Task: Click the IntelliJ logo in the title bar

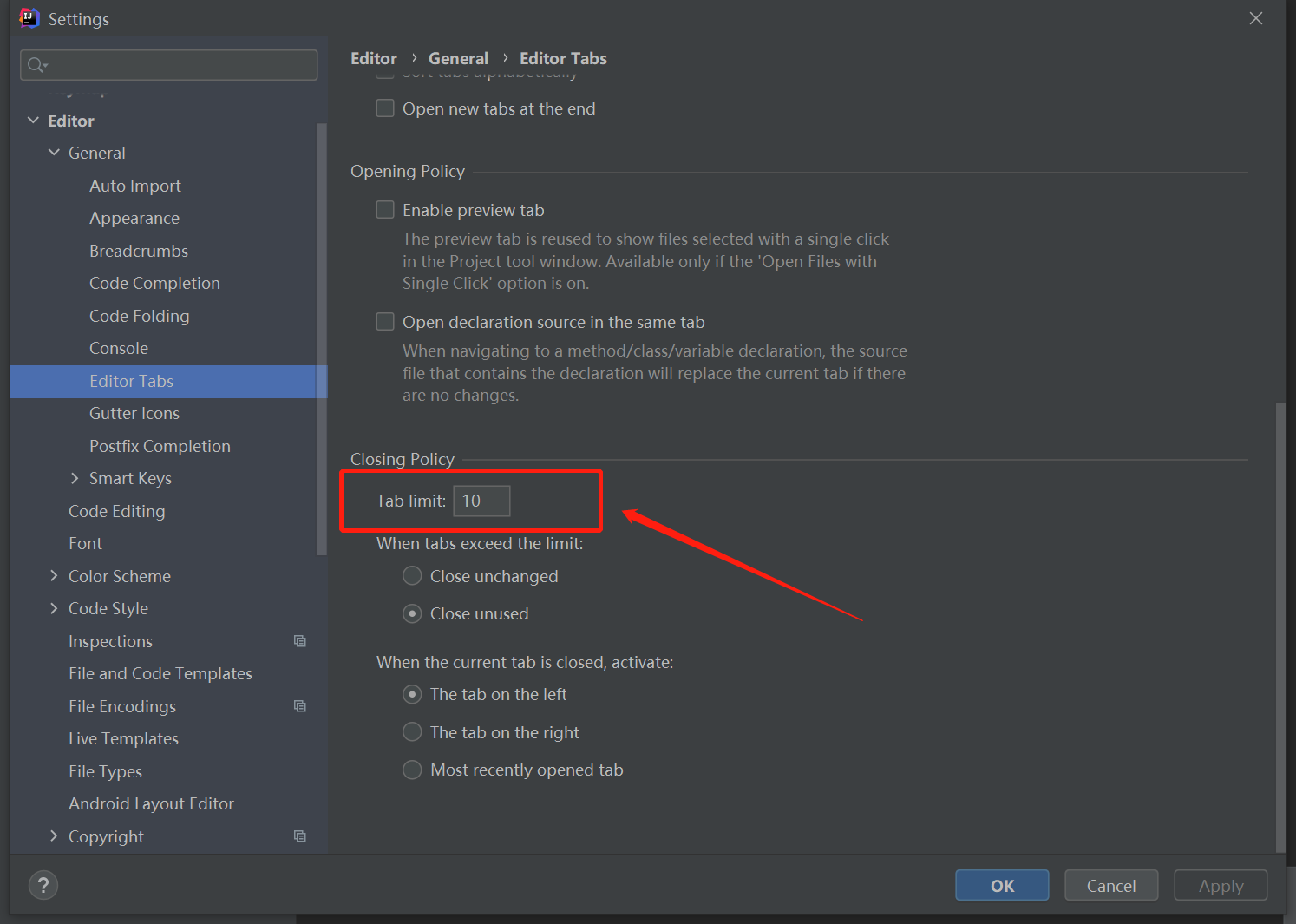Action: [x=29, y=18]
